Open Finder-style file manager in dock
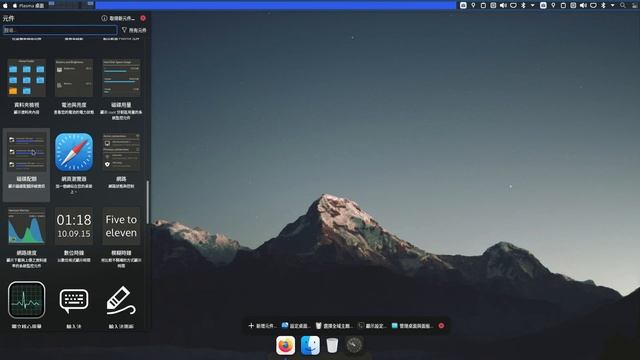Viewport: 640px width, 360px height. tap(310, 345)
